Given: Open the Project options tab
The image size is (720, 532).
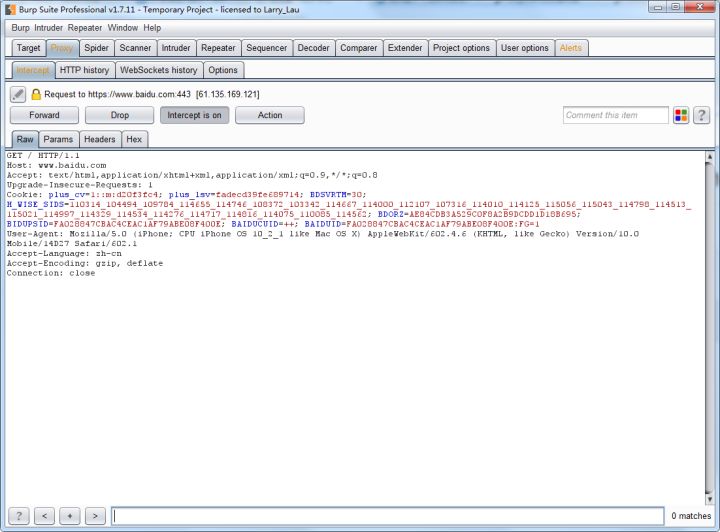Looking at the screenshot, I should tap(461, 48).
